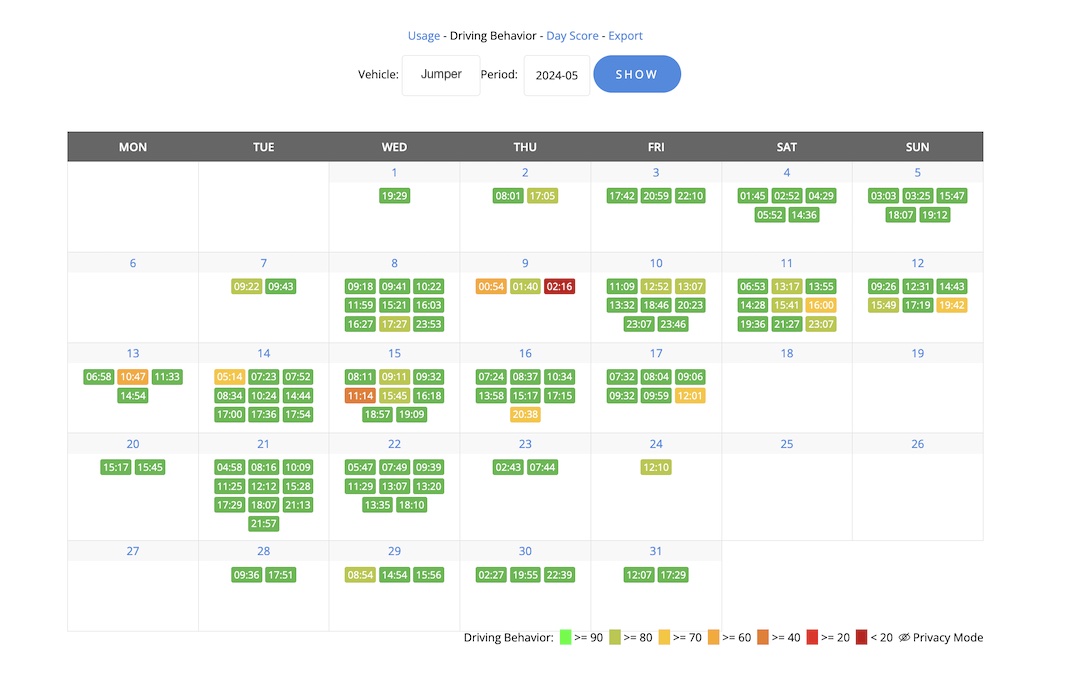Viewport: 1080px width, 680px height.
Task: Select the orange 00:54 trip badge
Action: [x=492, y=287]
